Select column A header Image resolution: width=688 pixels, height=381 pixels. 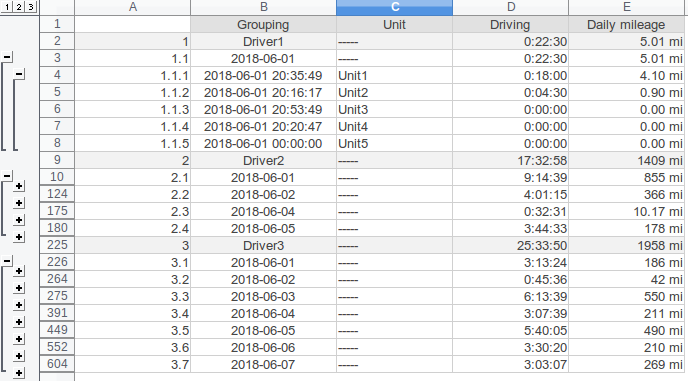[133, 7]
